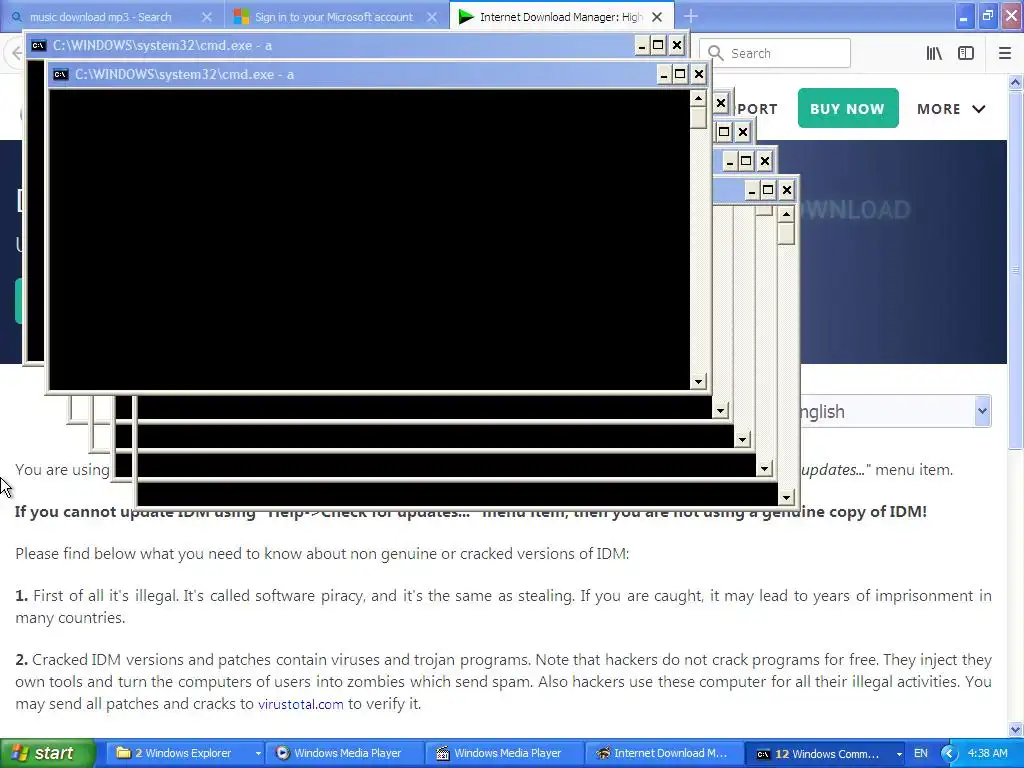
Task: Click the back cmd.exe title bar icon
Action: click(x=39, y=46)
